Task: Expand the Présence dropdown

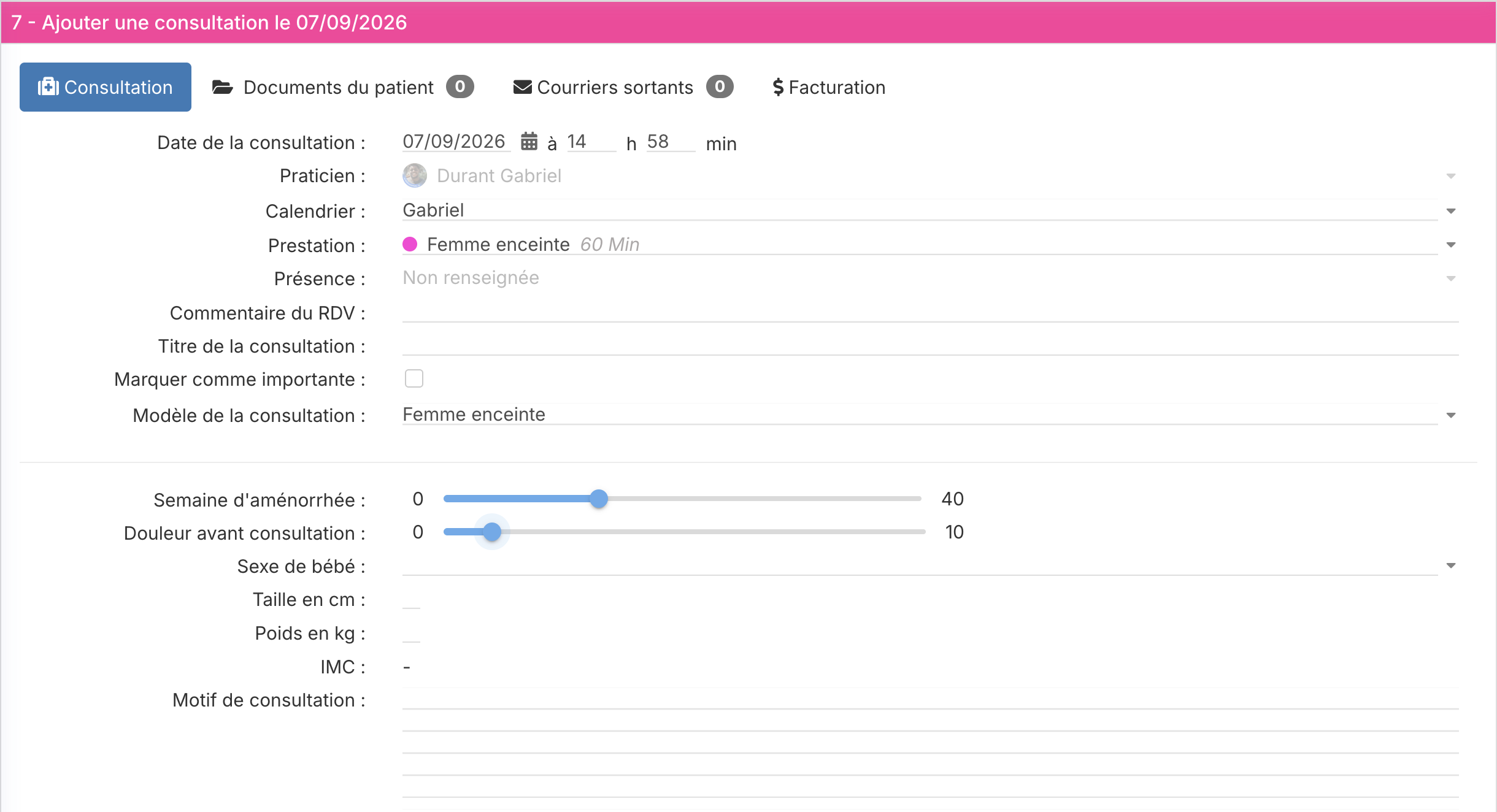Action: (1451, 278)
